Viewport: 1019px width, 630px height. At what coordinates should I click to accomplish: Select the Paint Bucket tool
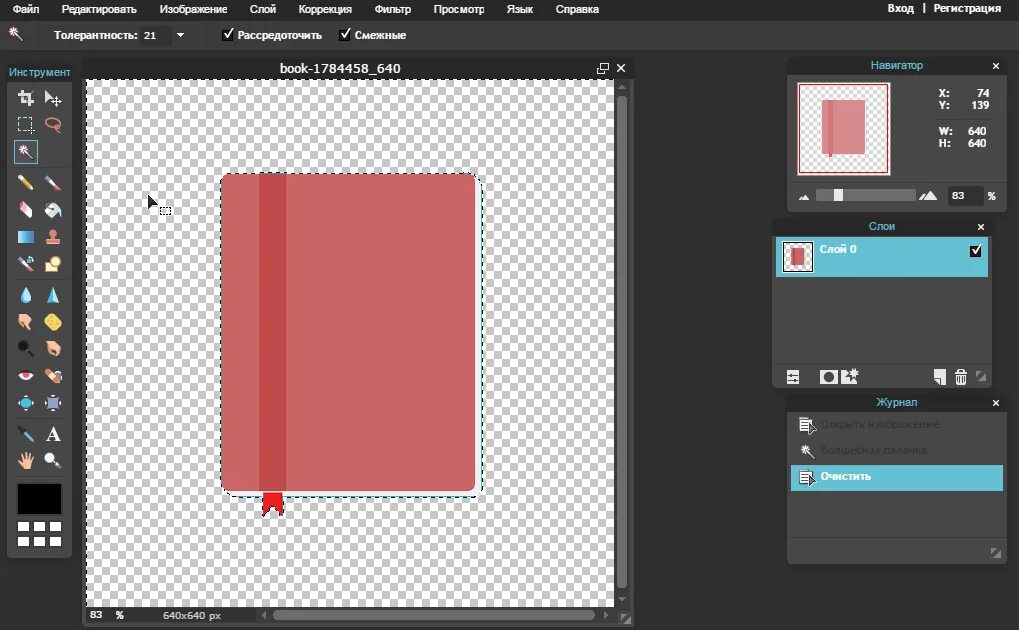53,209
